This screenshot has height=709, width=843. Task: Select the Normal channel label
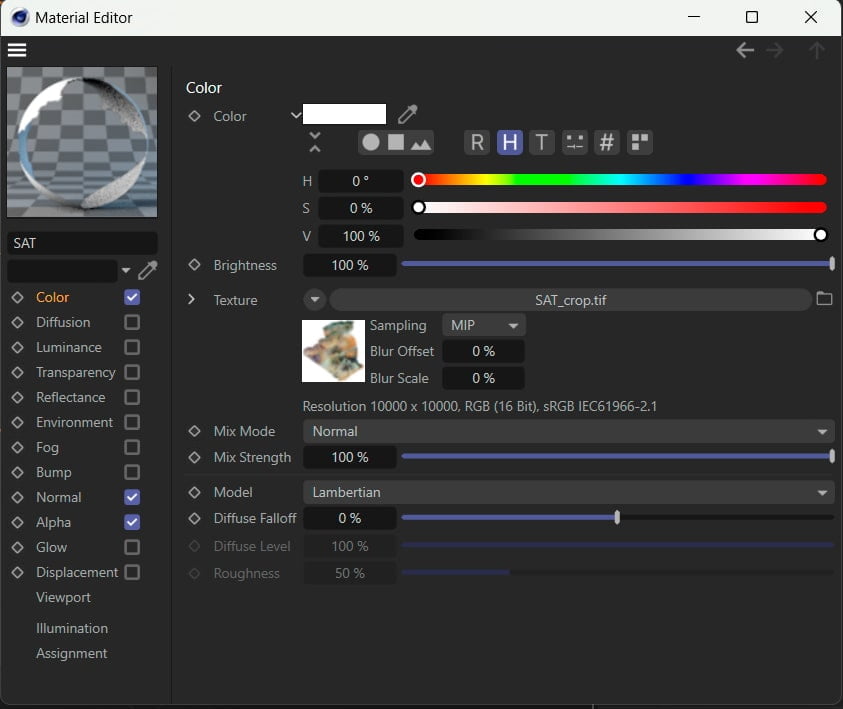[59, 497]
